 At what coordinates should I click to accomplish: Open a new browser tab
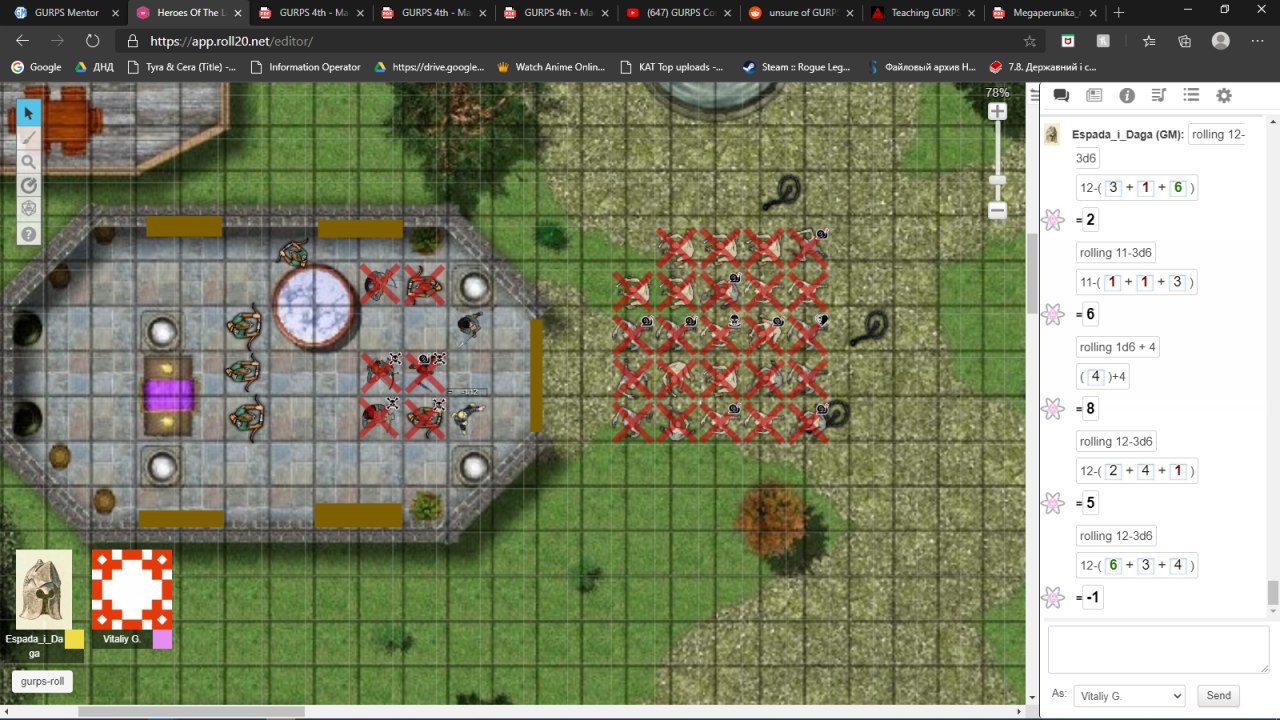pos(1118,12)
